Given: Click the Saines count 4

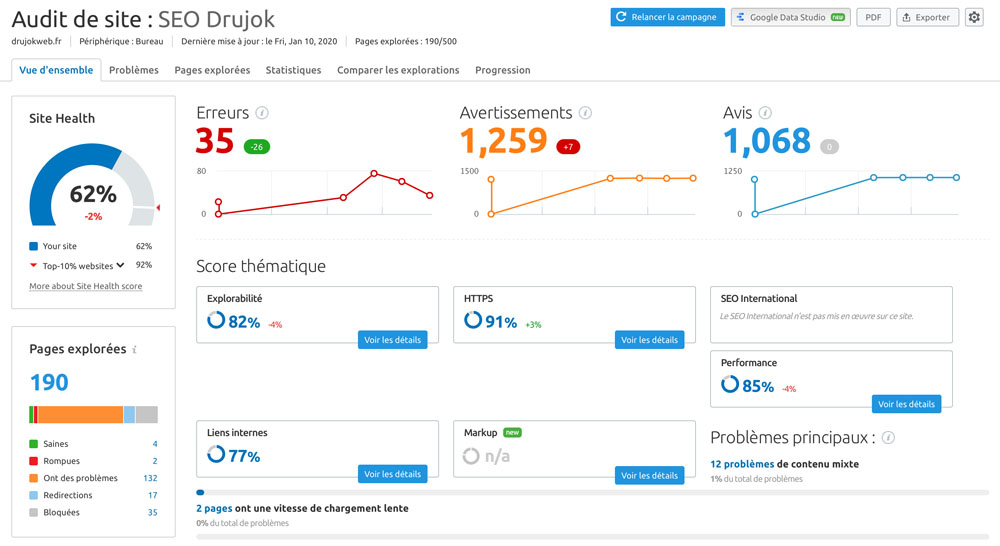Looking at the screenshot, I should tap(155, 444).
